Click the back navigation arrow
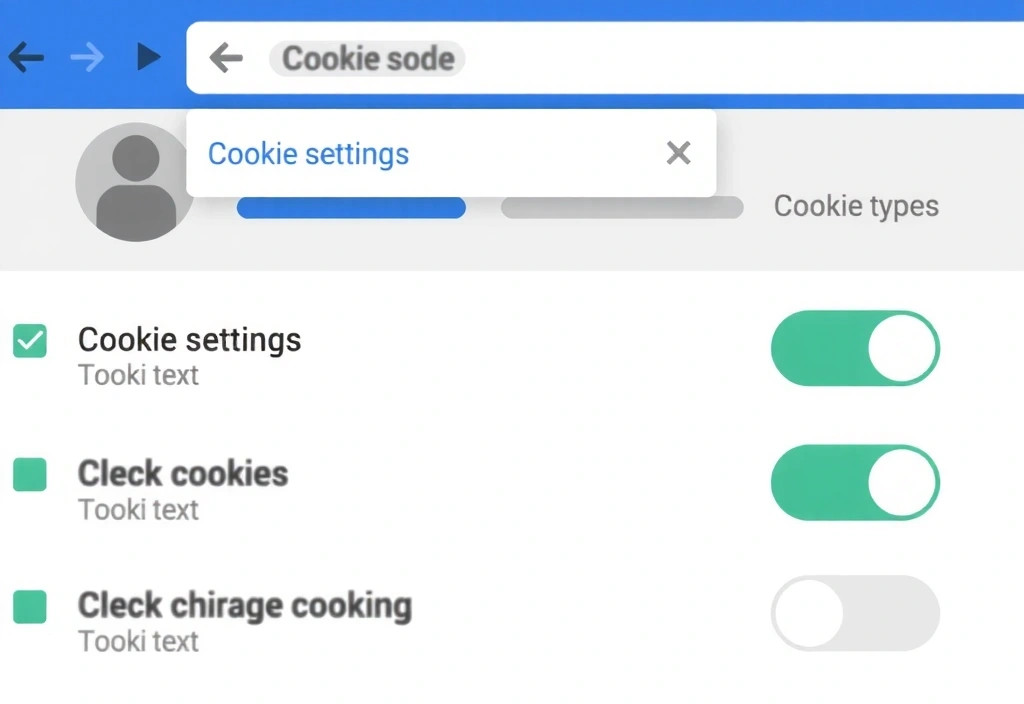Viewport: 1024px width, 704px height. tap(26, 57)
